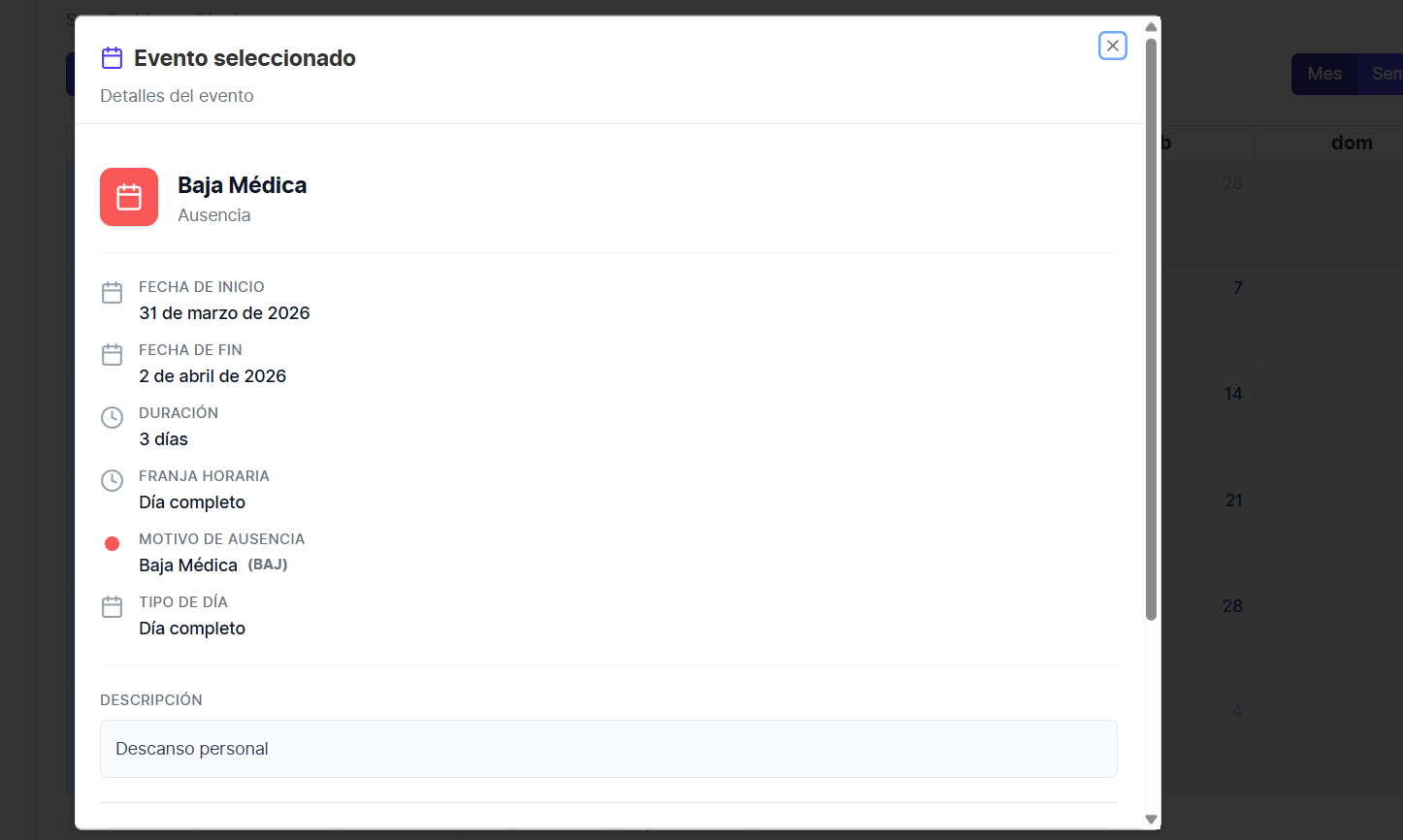Viewport: 1403px width, 840px height.
Task: Click the Duración clock icon
Action: click(113, 418)
